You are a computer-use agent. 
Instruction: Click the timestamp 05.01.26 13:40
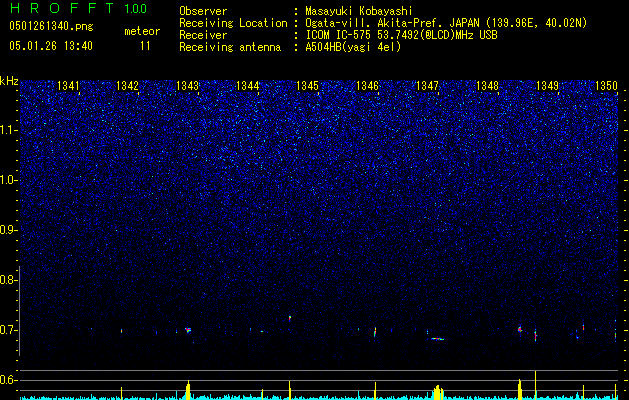tap(51, 46)
